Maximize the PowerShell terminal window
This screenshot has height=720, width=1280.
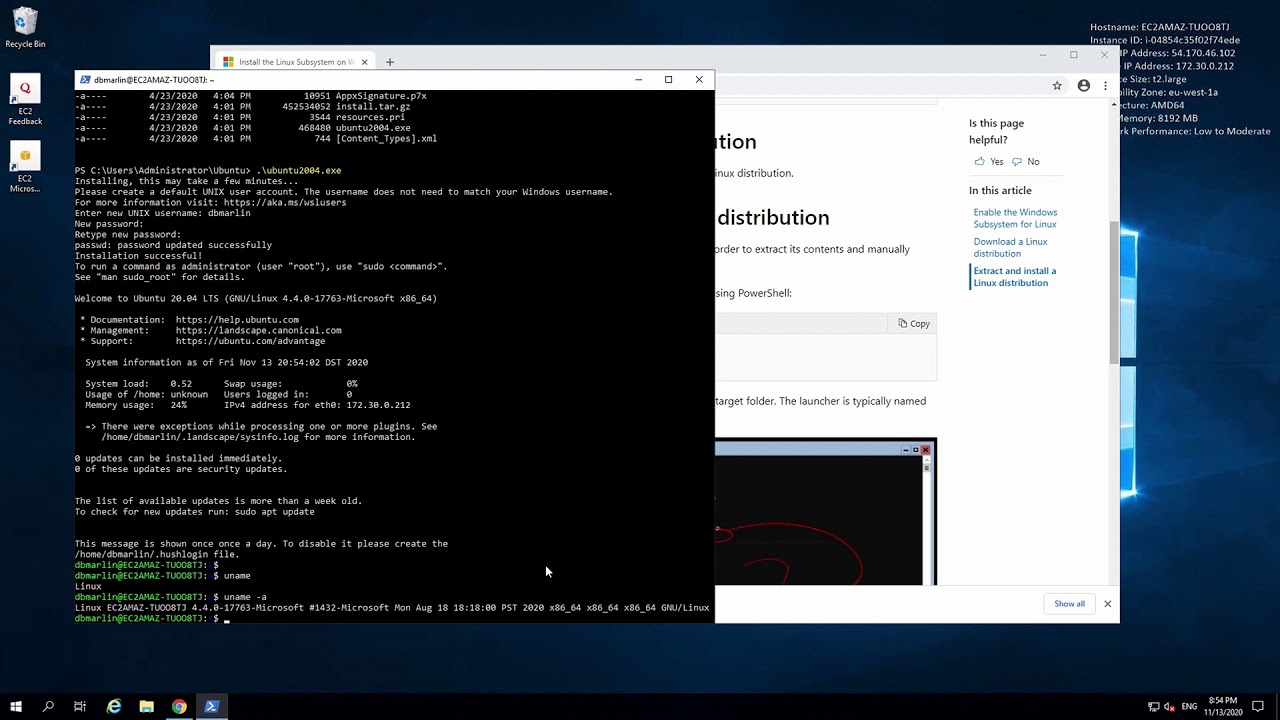pos(668,80)
